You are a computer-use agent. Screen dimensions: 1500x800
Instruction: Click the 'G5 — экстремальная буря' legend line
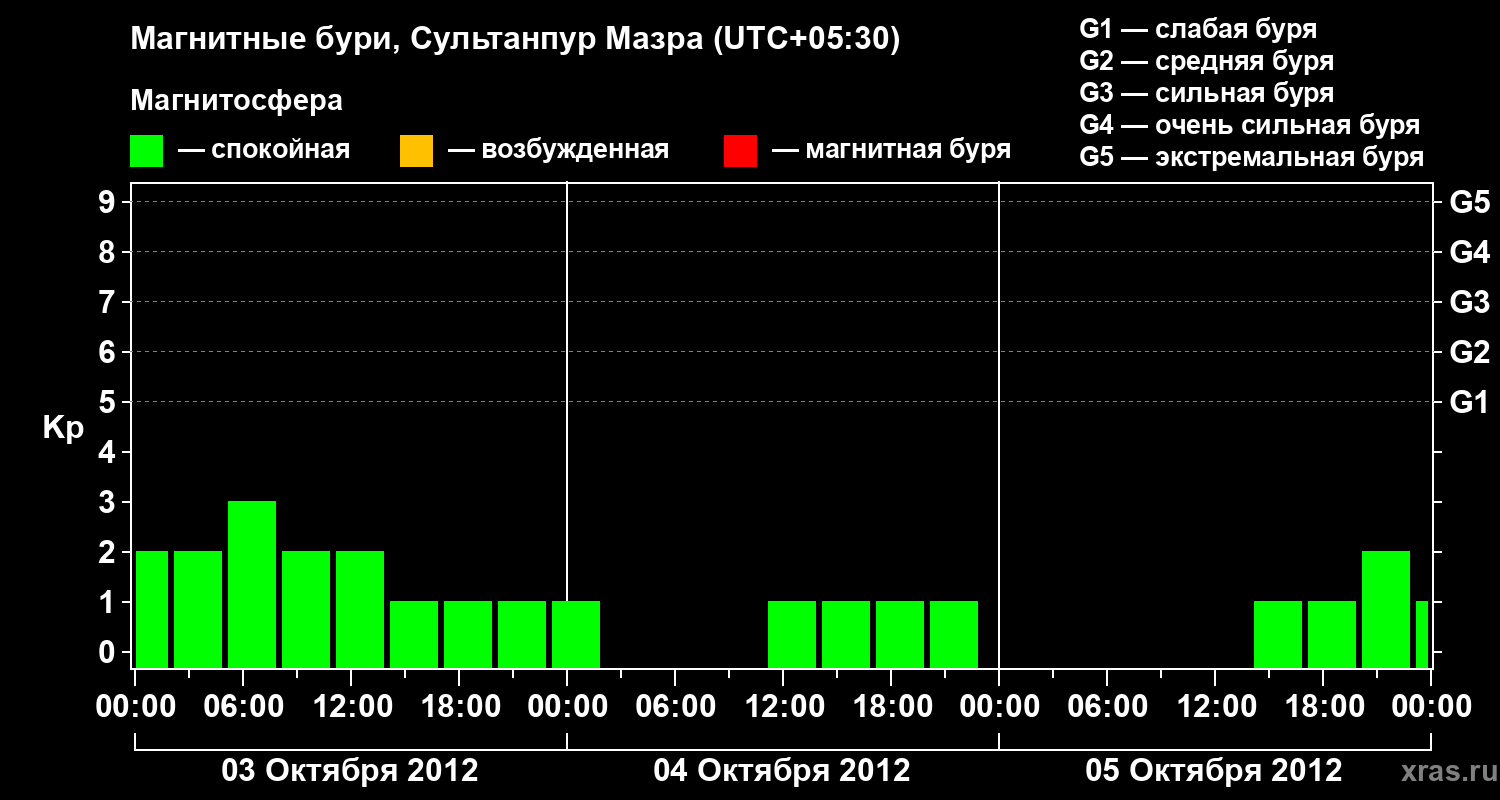click(1252, 158)
